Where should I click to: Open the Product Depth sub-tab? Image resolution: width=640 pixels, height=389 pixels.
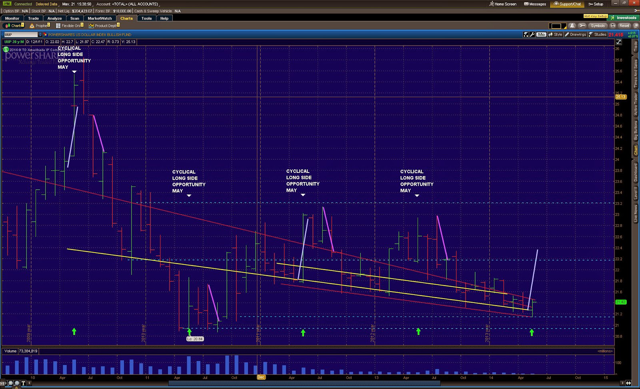[104, 26]
